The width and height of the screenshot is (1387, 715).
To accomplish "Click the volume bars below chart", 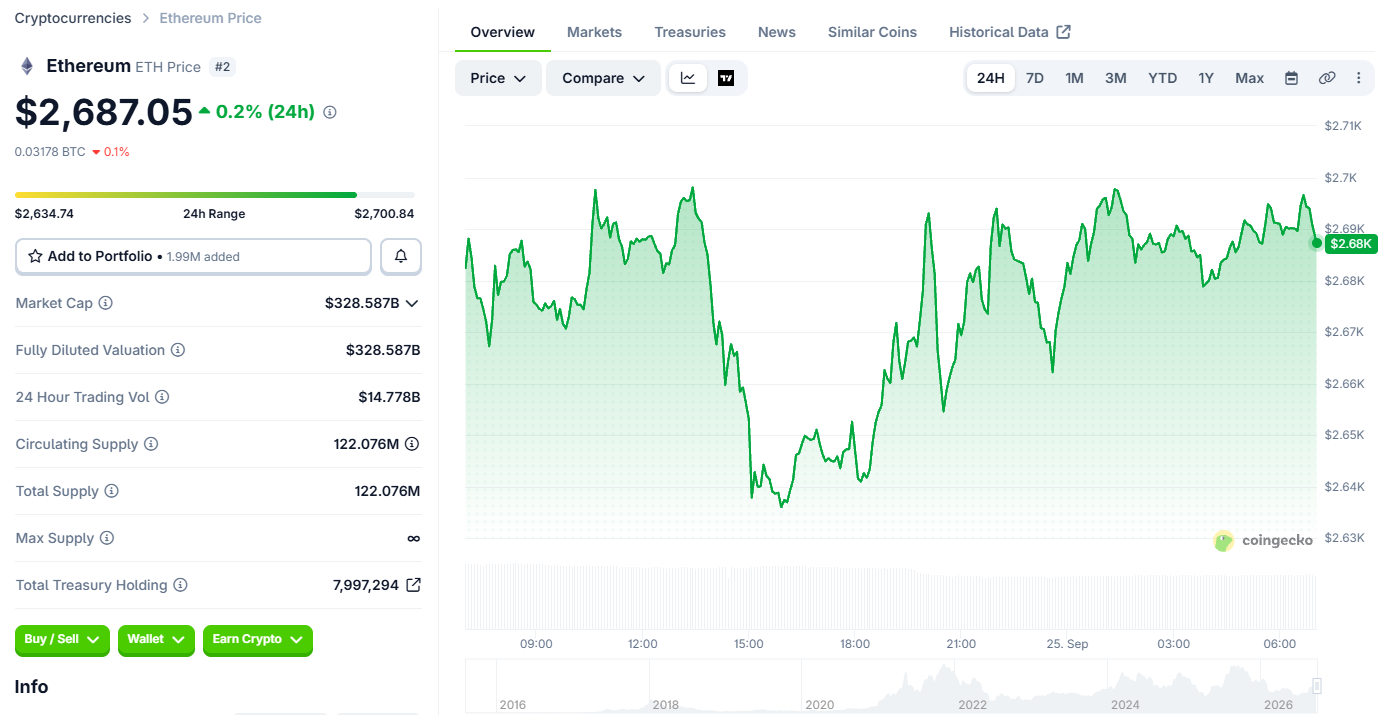I will pos(891,596).
